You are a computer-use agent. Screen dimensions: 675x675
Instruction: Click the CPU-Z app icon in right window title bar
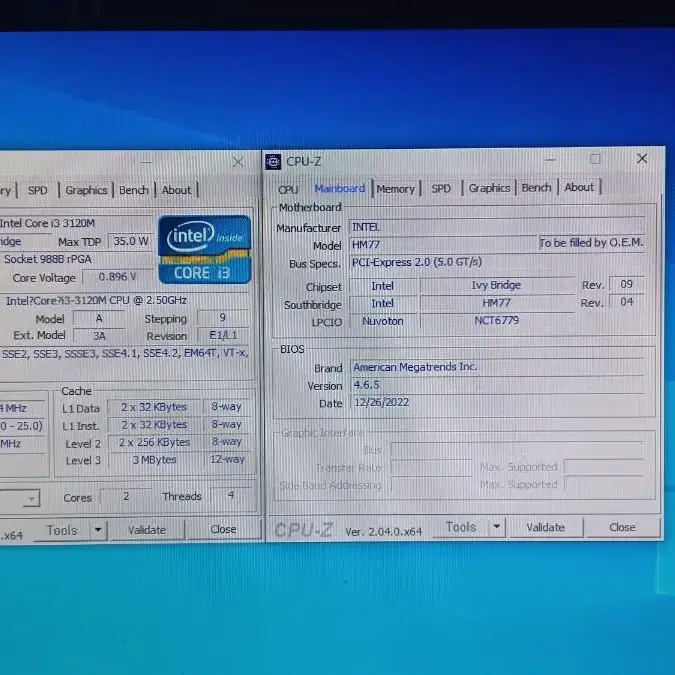pyautogui.click(x=273, y=162)
